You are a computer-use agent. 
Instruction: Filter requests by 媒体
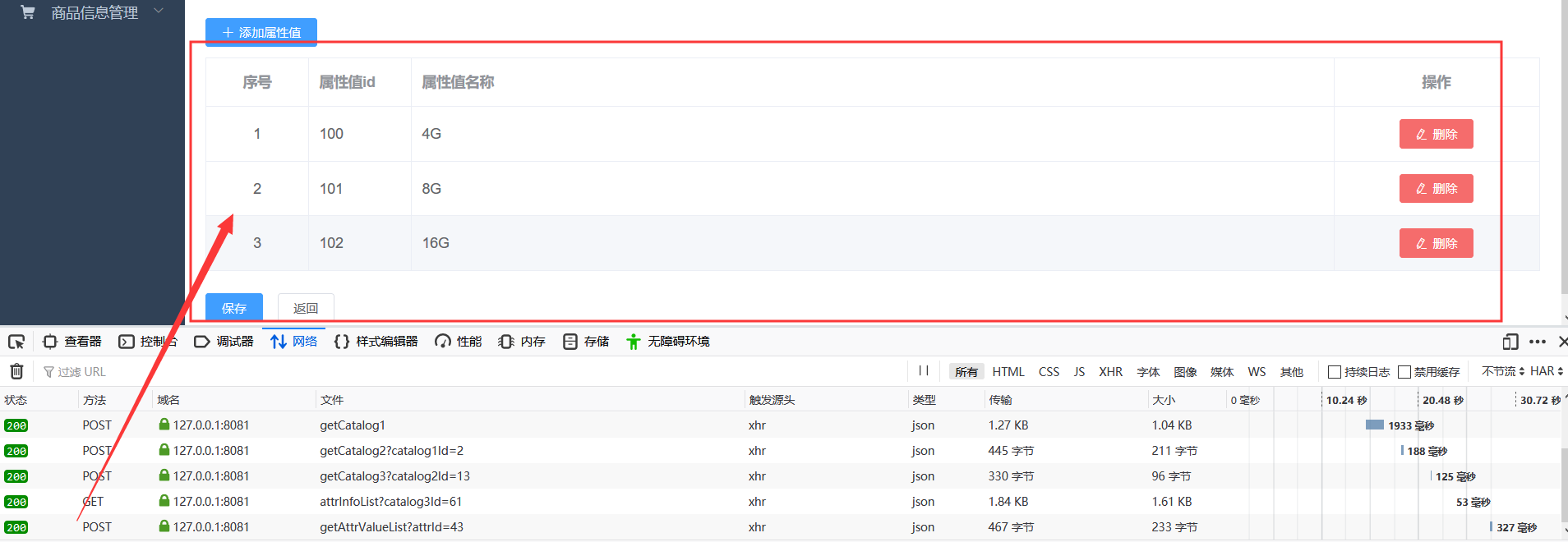pyautogui.click(x=1222, y=372)
